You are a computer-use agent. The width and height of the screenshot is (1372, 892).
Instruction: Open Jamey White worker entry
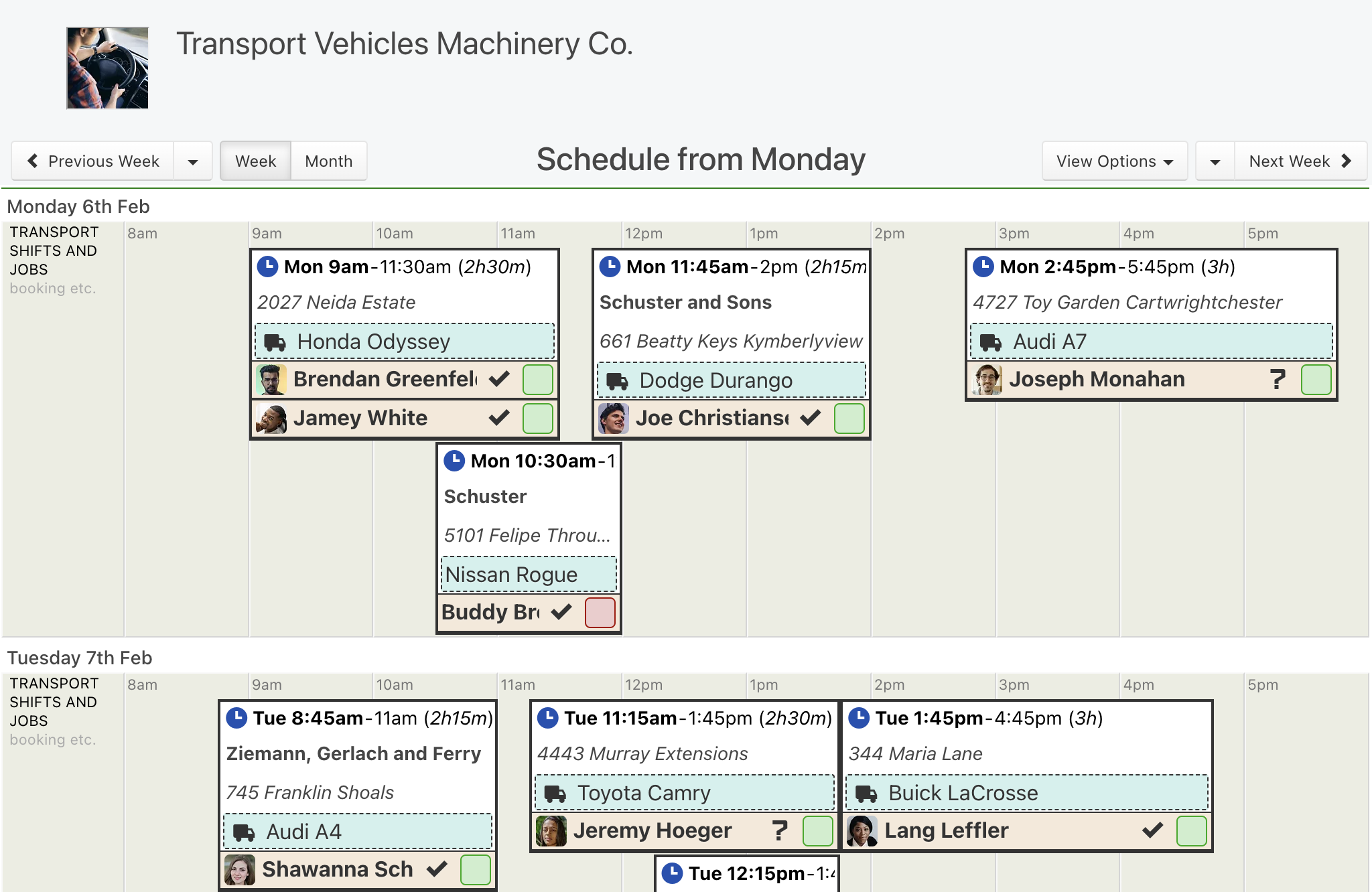coord(405,419)
